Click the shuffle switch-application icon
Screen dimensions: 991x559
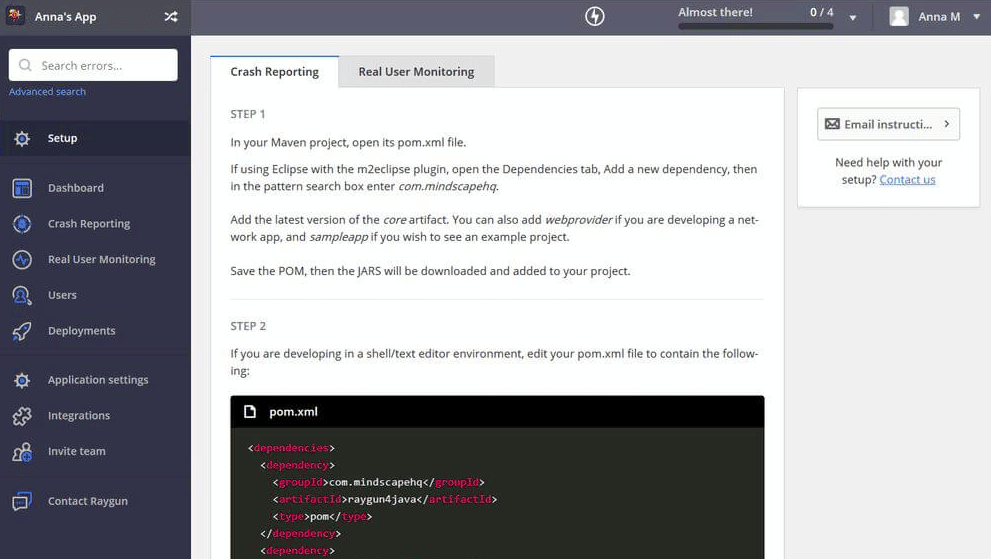171,16
